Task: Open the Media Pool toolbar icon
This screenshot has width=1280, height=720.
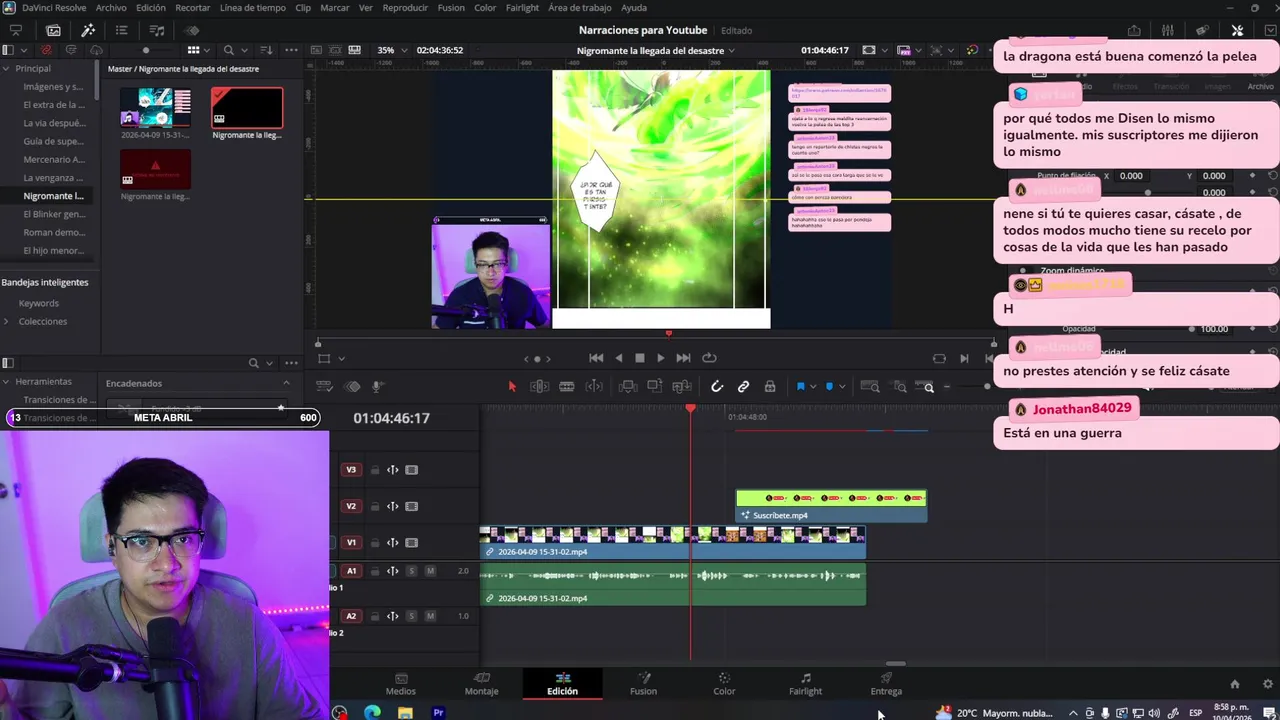Action: click(53, 30)
